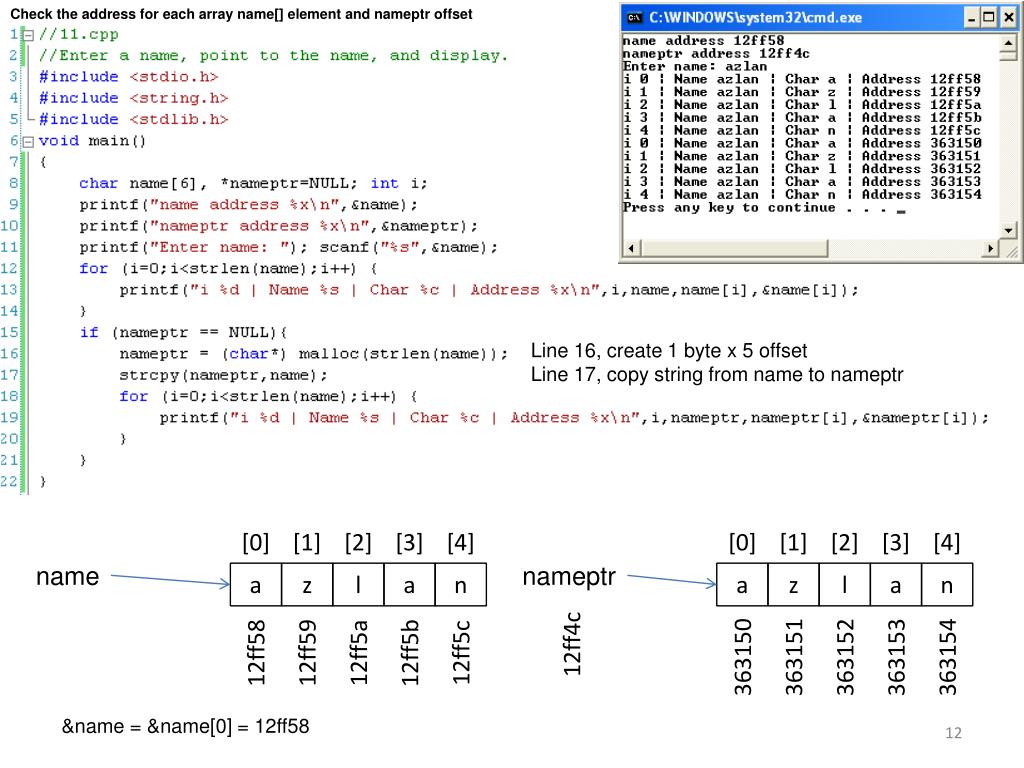Click the 'Line 17, copy string' note
The image size is (1024, 768).
[716, 375]
